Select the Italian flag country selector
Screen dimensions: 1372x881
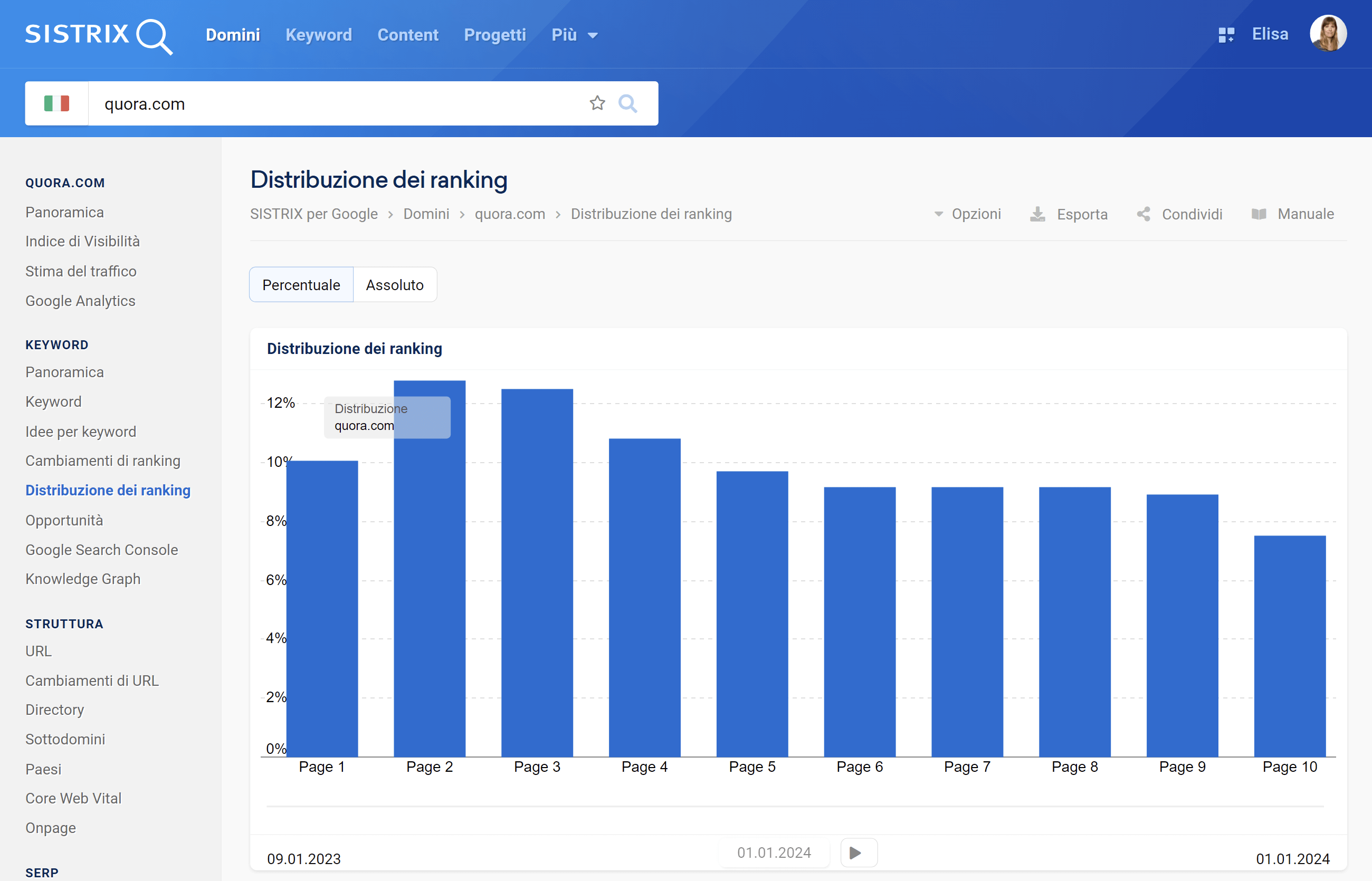[56, 103]
